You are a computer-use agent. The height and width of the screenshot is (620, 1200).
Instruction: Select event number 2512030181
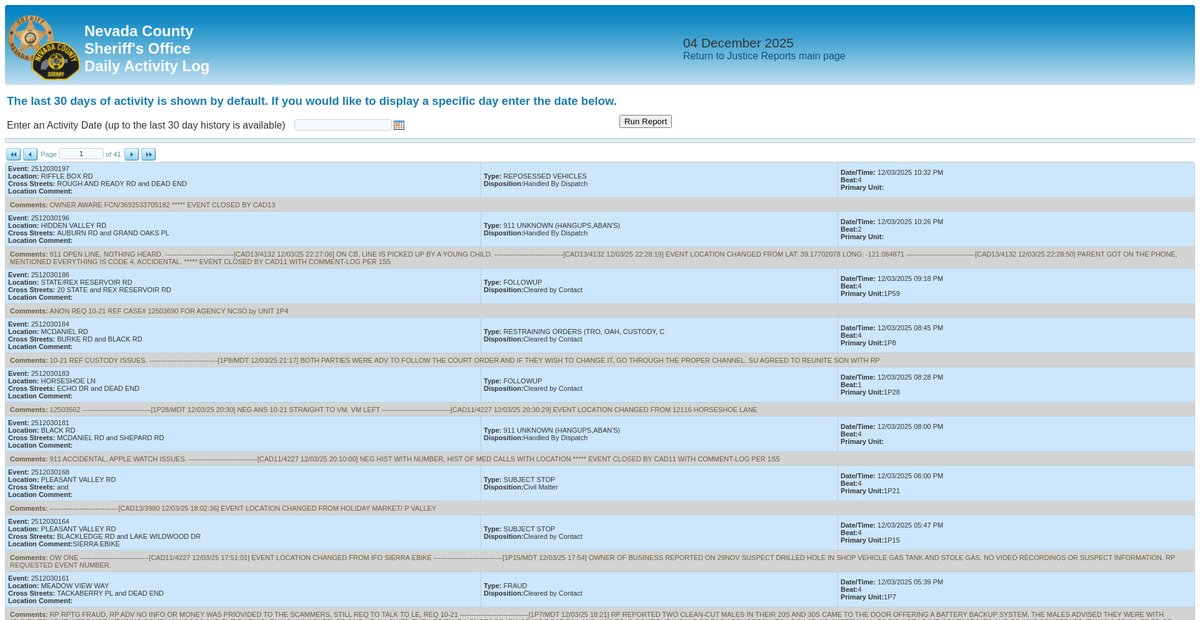(50, 422)
